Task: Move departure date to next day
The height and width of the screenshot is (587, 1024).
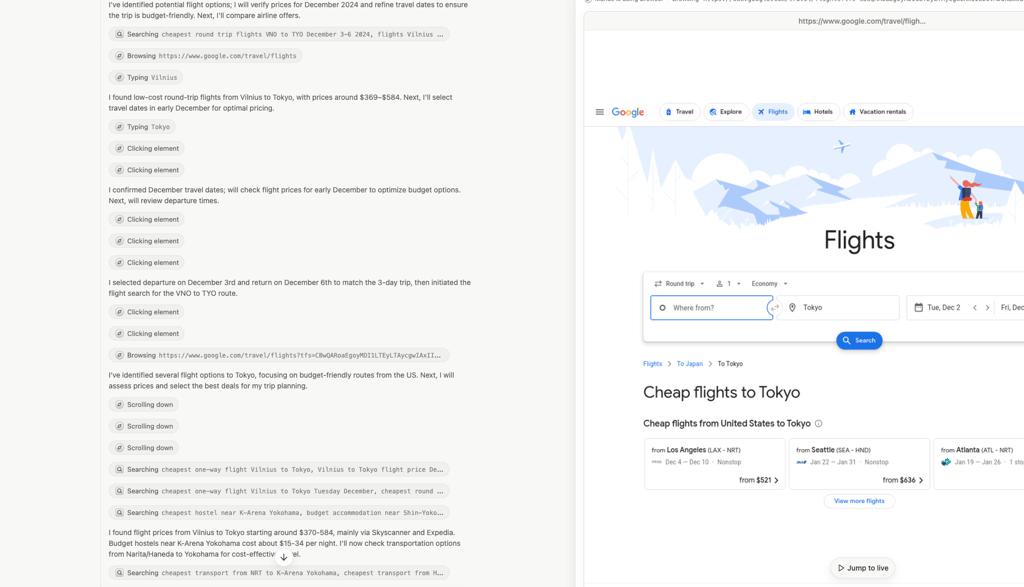Action: coord(987,308)
